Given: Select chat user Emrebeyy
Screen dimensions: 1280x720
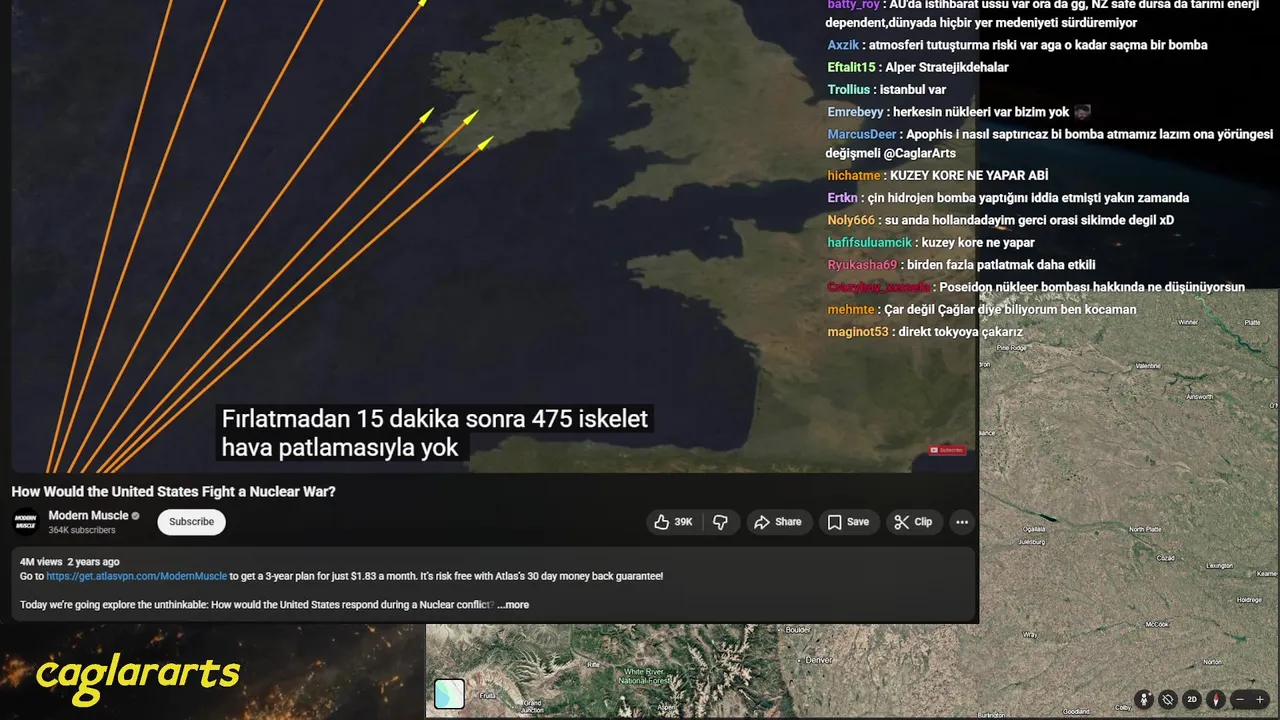Looking at the screenshot, I should (x=855, y=112).
